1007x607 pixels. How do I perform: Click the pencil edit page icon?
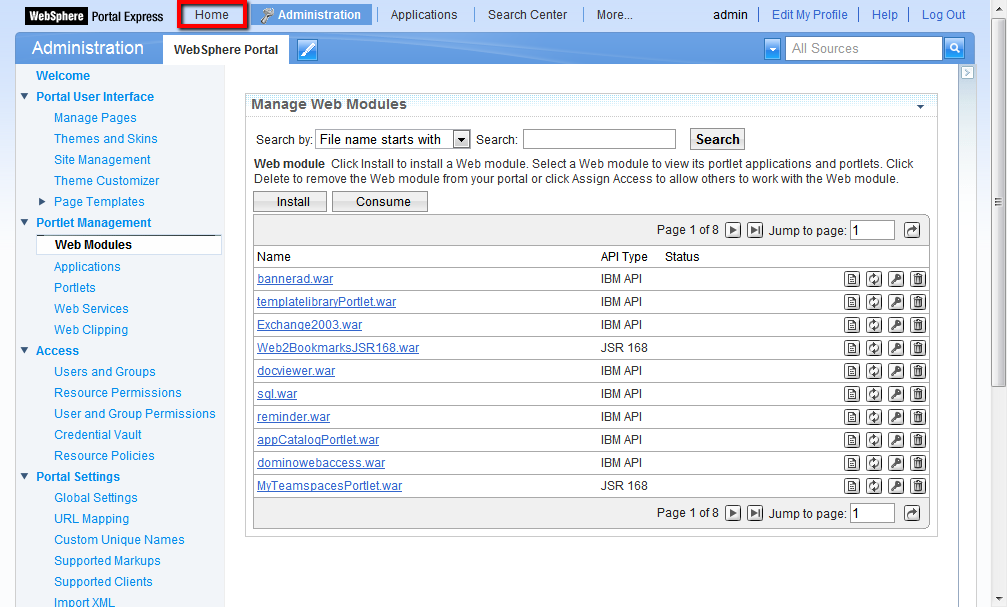[308, 49]
